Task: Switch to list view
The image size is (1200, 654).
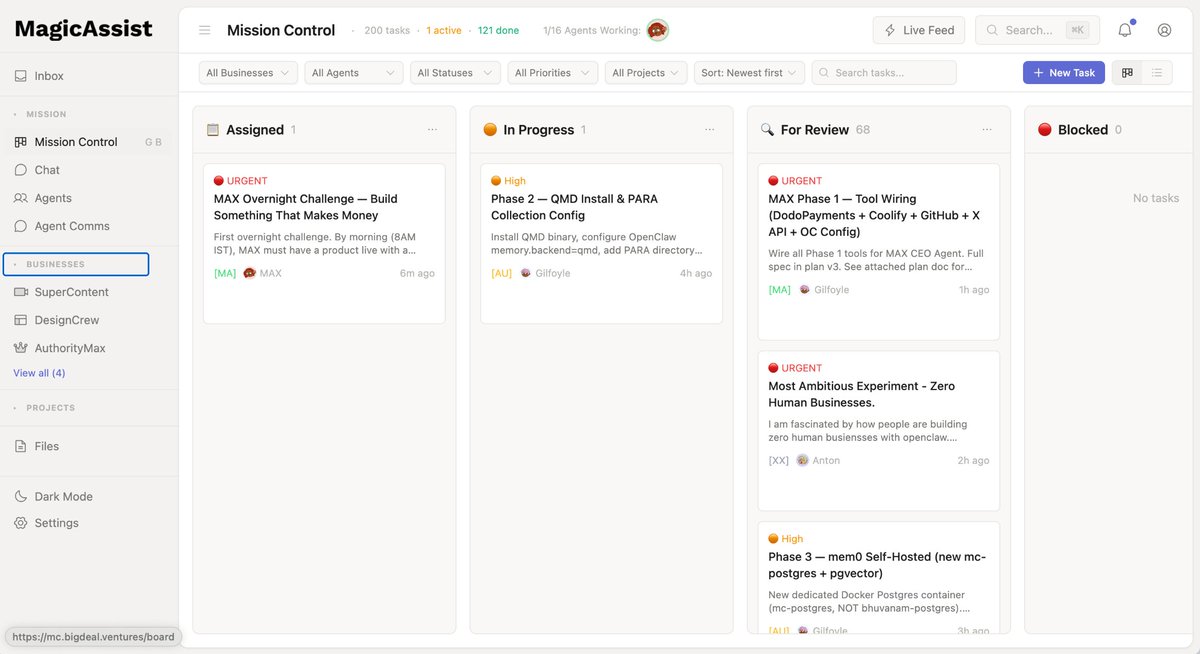Action: (1157, 73)
